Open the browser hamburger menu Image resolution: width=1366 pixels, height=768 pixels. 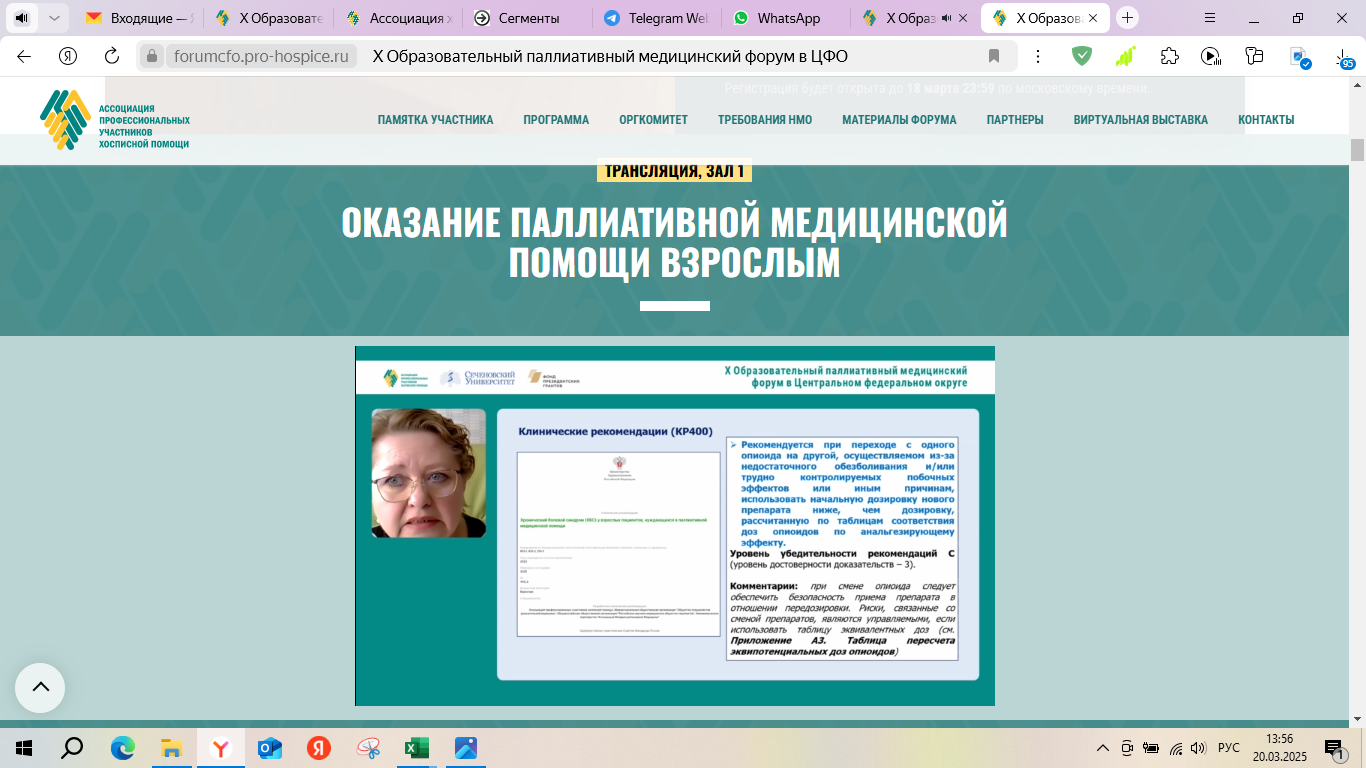click(1210, 18)
